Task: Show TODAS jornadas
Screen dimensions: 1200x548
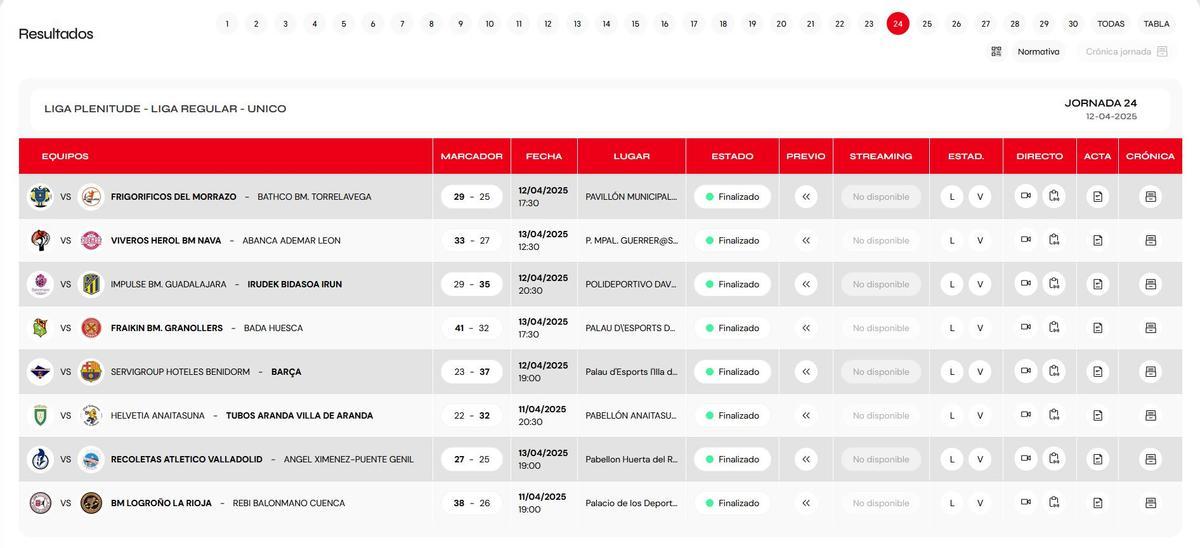Action: tap(1111, 24)
